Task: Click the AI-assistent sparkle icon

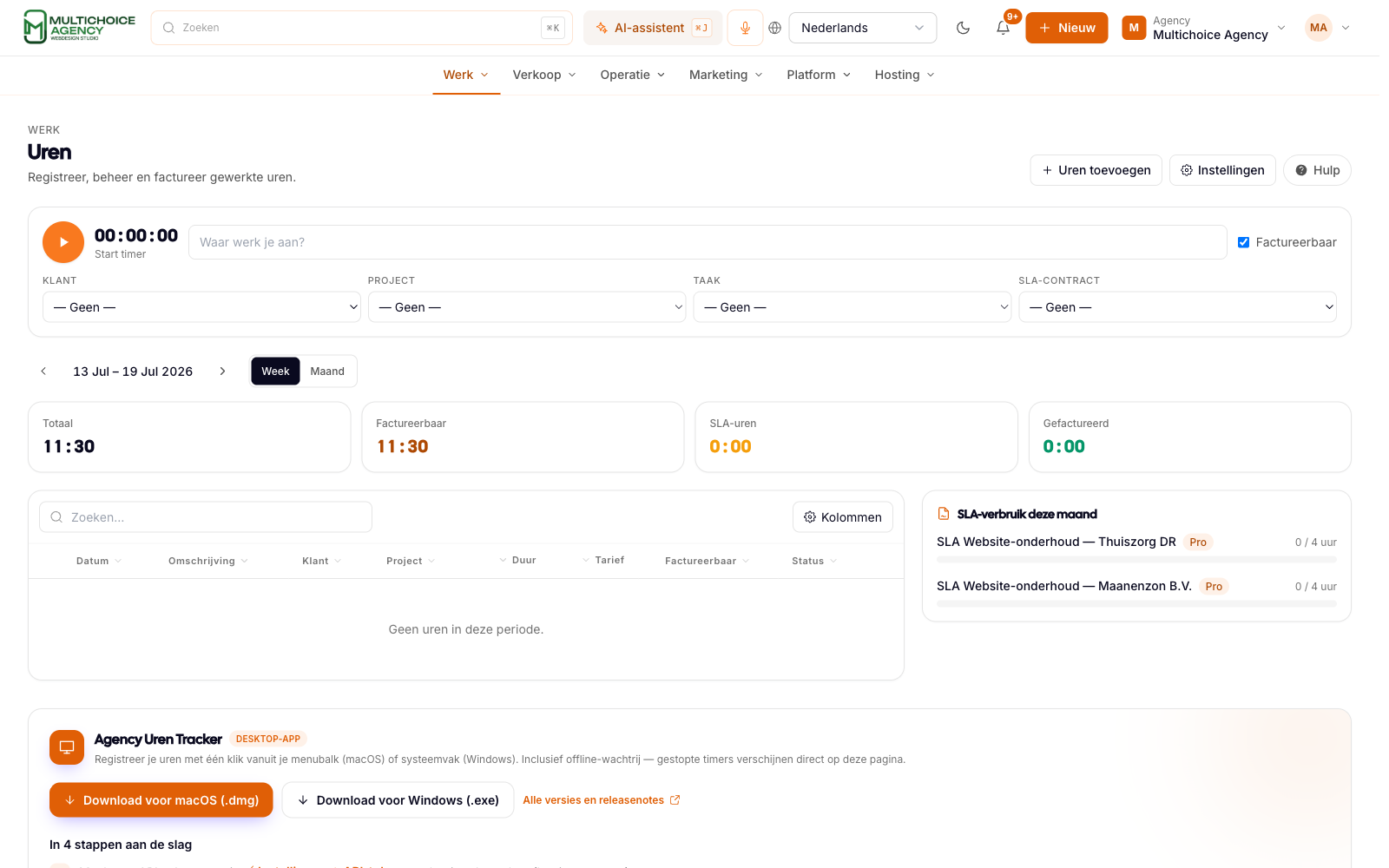Action: pos(602,28)
